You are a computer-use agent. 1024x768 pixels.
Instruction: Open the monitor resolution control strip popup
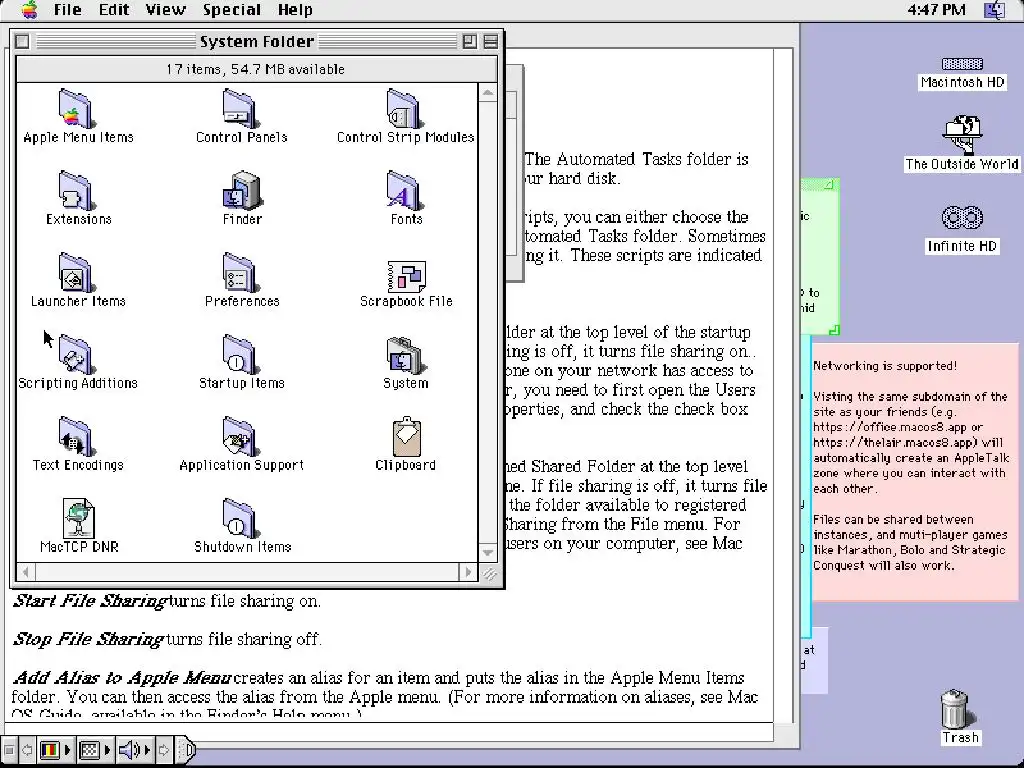click(x=95, y=750)
